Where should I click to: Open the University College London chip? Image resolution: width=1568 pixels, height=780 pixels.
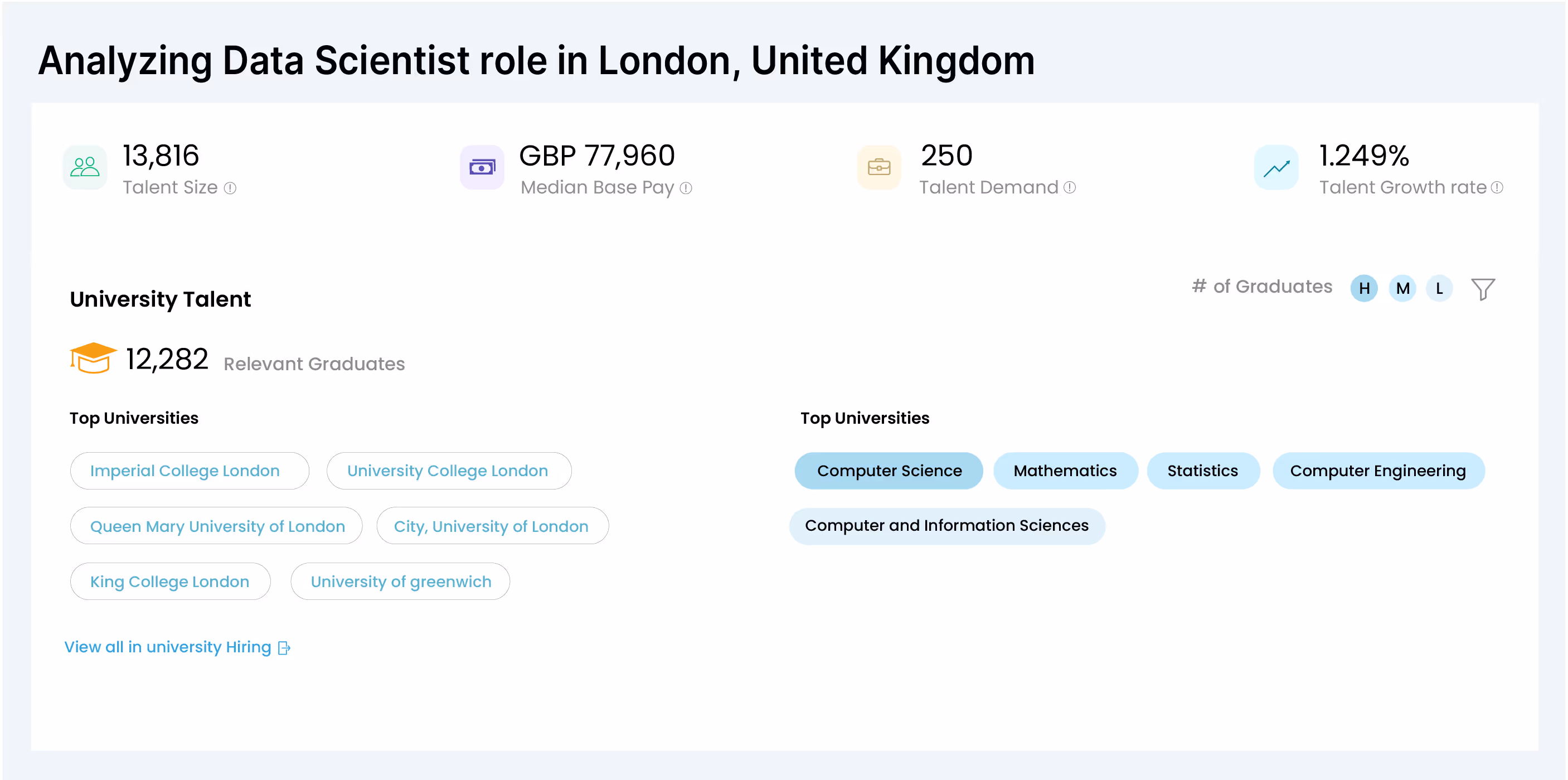pos(449,471)
